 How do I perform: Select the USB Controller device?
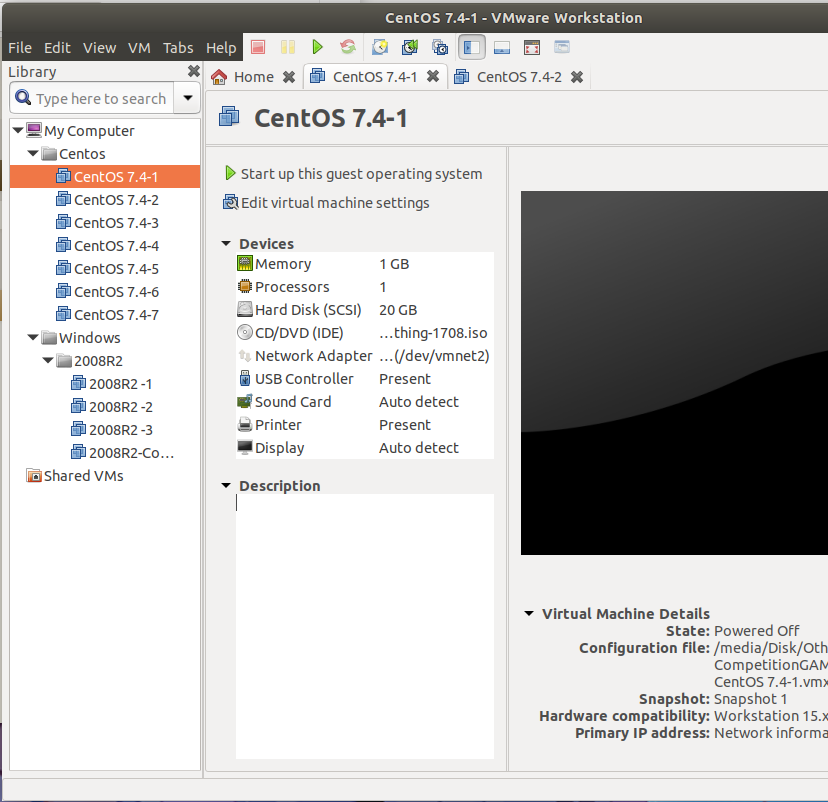click(x=365, y=379)
